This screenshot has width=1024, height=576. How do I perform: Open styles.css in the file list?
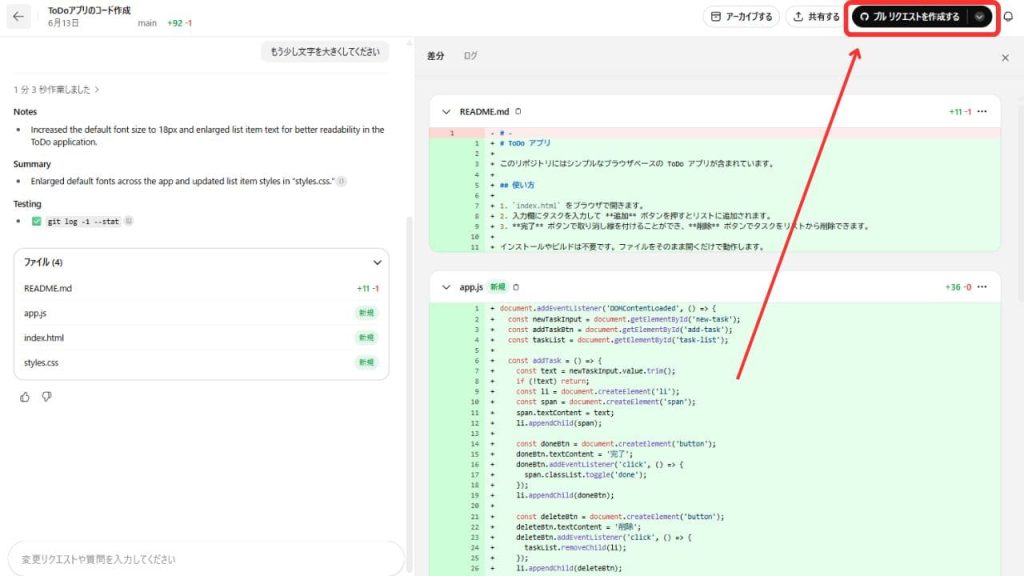coord(201,362)
